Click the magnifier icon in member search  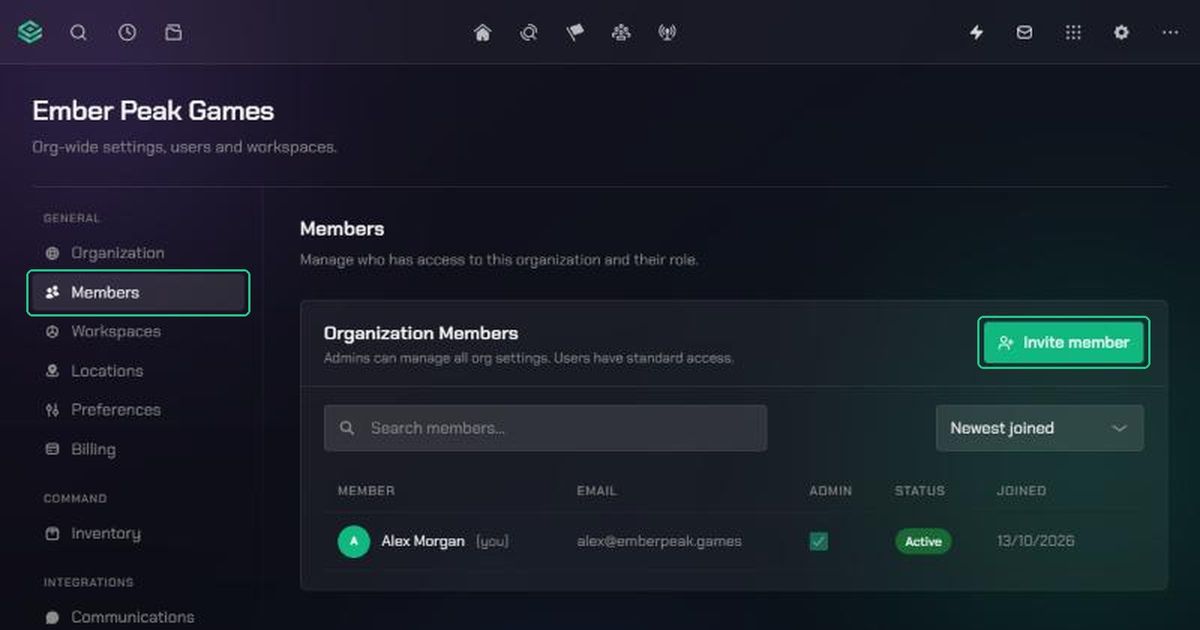347,428
